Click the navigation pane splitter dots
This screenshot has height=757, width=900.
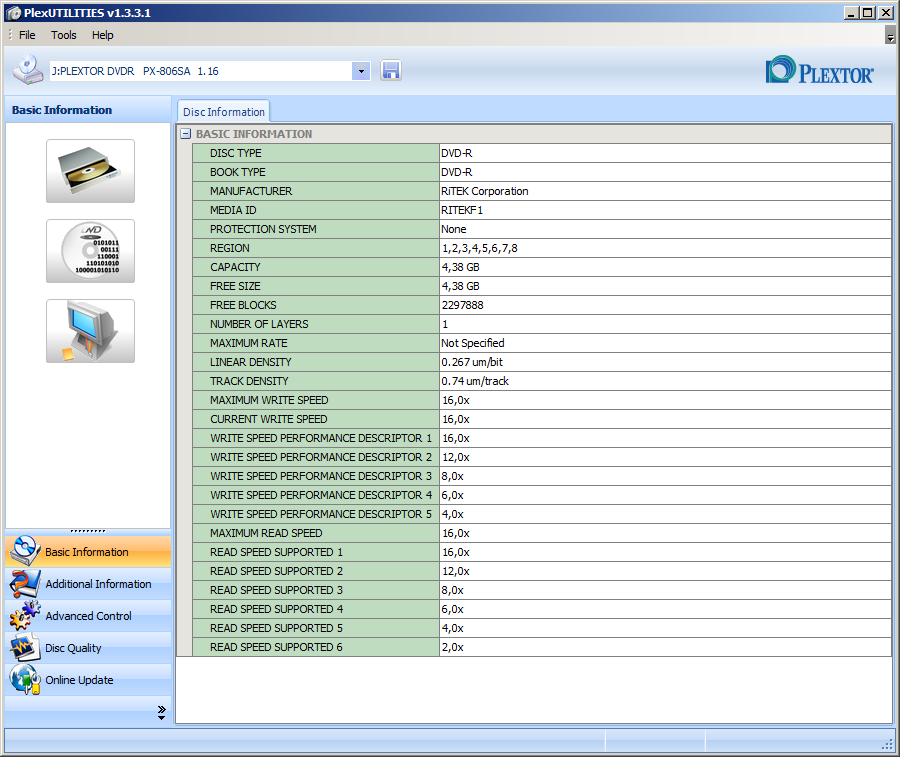pyautogui.click(x=88, y=531)
